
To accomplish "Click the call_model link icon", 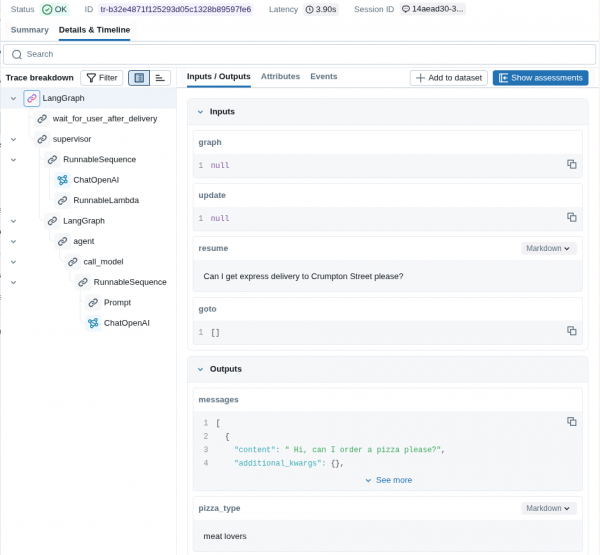I will [73, 262].
